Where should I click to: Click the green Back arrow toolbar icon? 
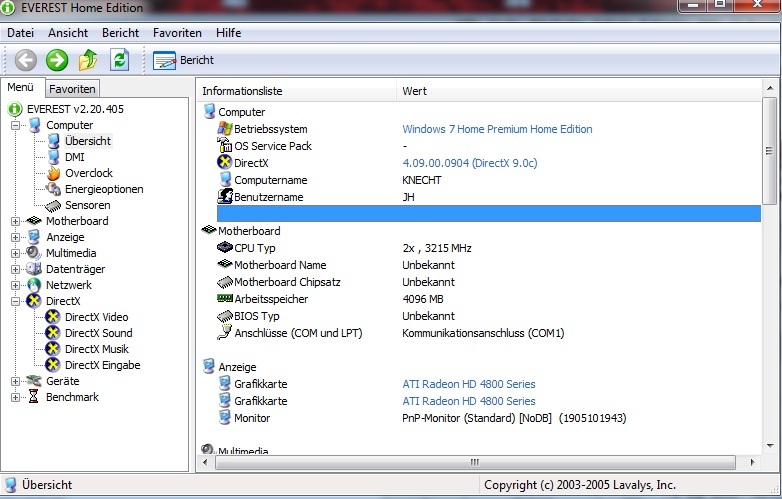point(25,60)
